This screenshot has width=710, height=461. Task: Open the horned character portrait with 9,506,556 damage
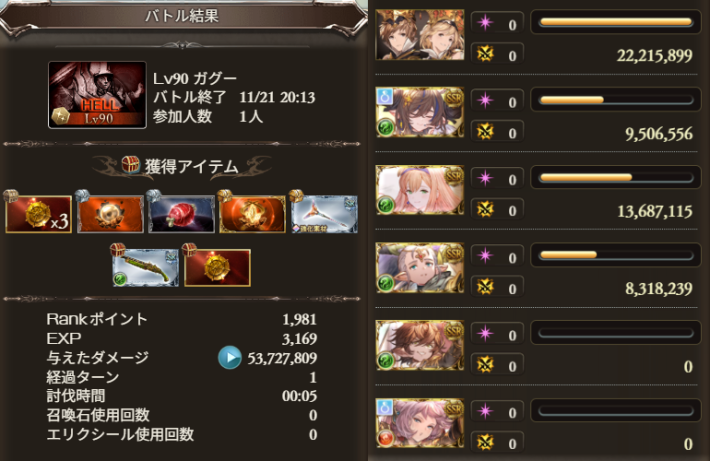pos(420,112)
